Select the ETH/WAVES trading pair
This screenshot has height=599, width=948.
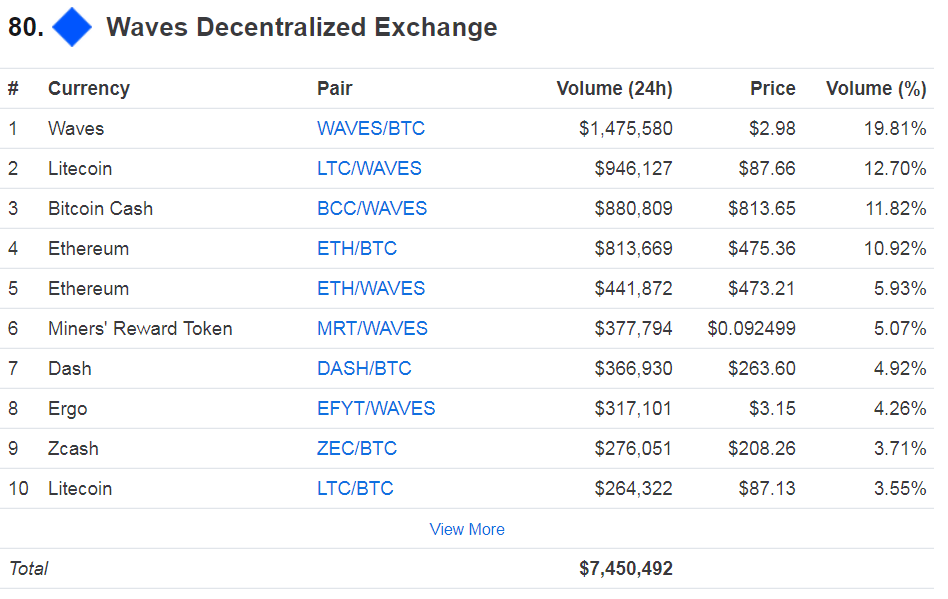371,288
